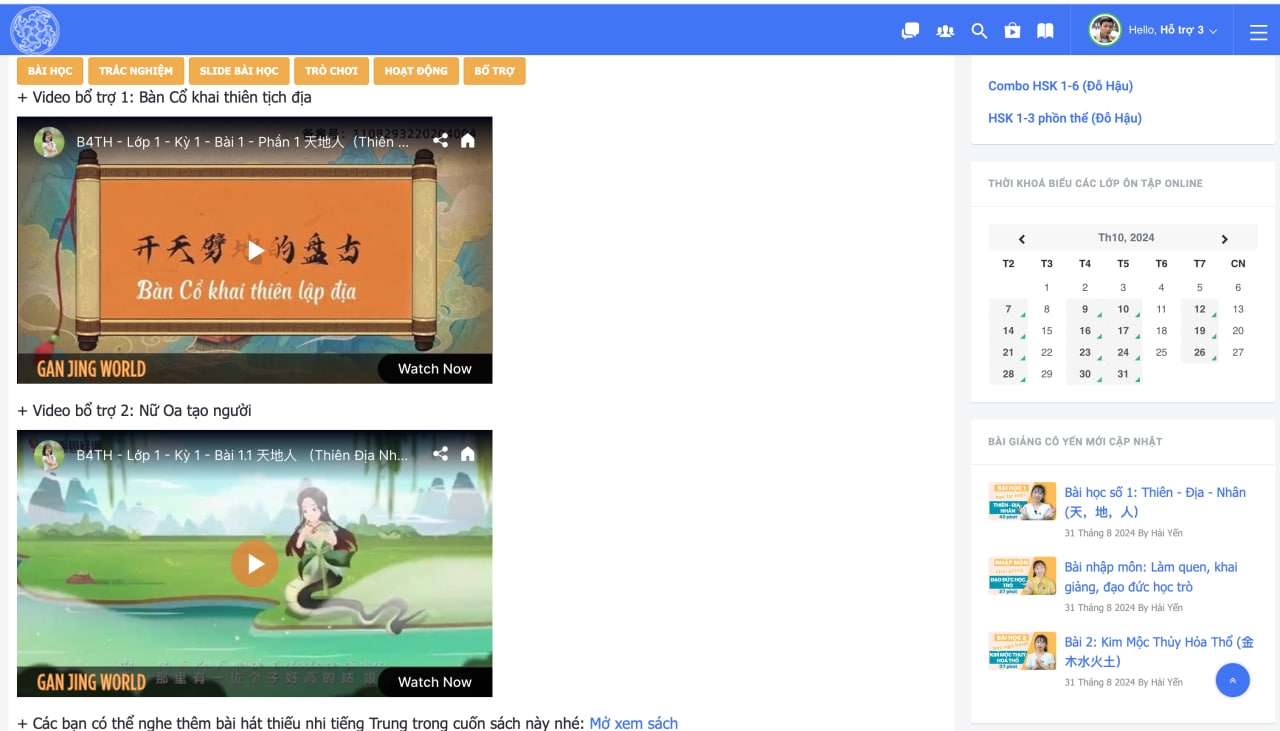Click the site logo in top-left corner
This screenshot has width=1280, height=731.
pyautogui.click(x=35, y=30)
